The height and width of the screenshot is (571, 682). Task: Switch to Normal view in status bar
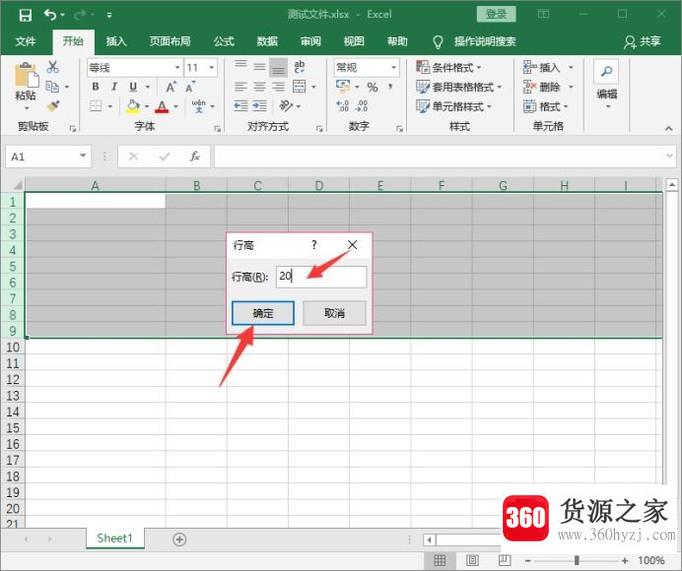pos(440,560)
